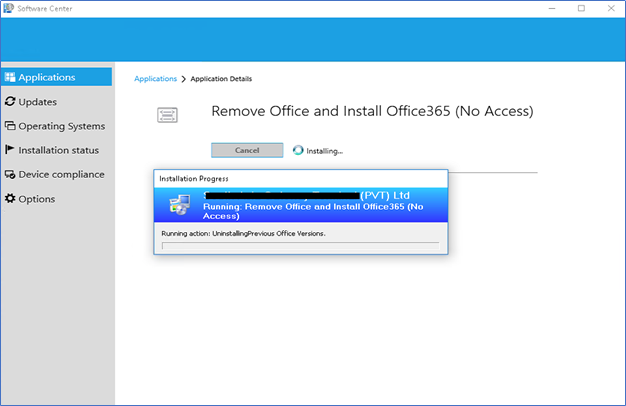Click the Options gear icon
626x406 pixels.
coord(10,198)
